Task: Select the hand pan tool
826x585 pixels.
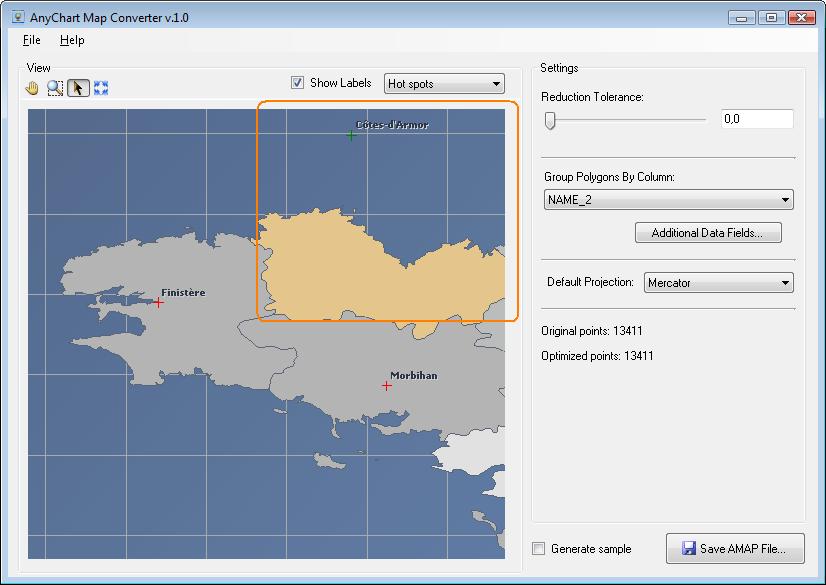Action: [x=33, y=88]
